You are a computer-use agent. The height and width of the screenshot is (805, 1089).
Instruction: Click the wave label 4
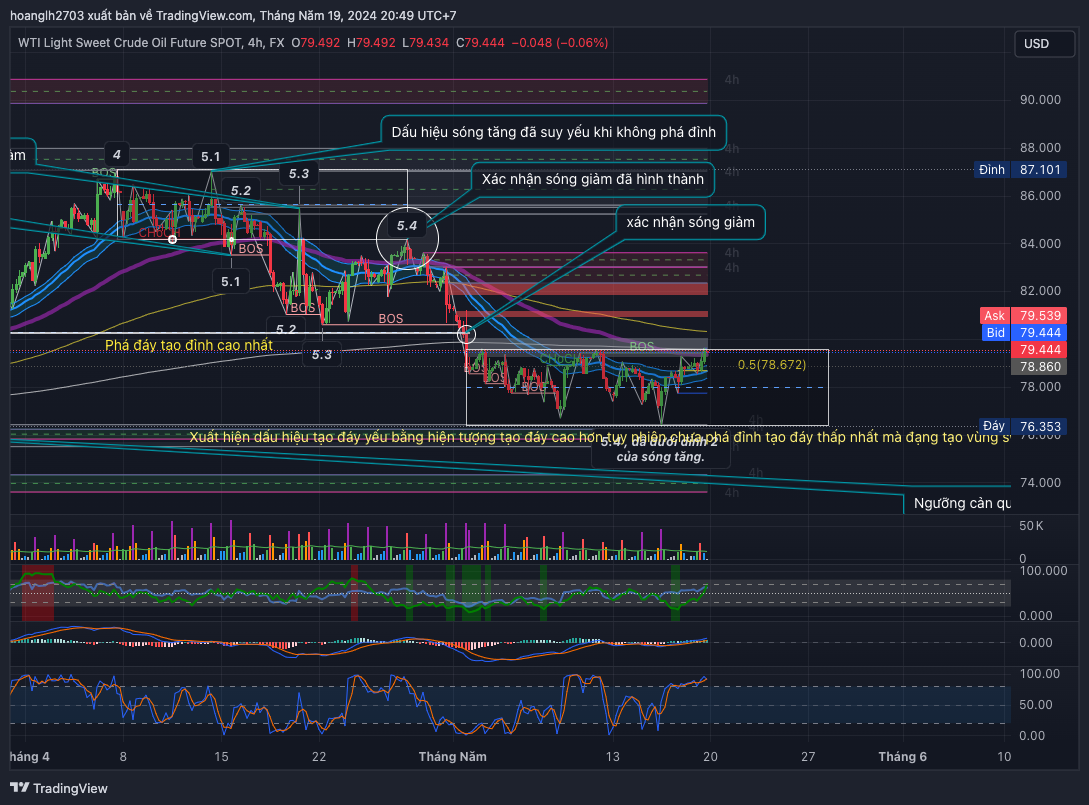[x=117, y=154]
